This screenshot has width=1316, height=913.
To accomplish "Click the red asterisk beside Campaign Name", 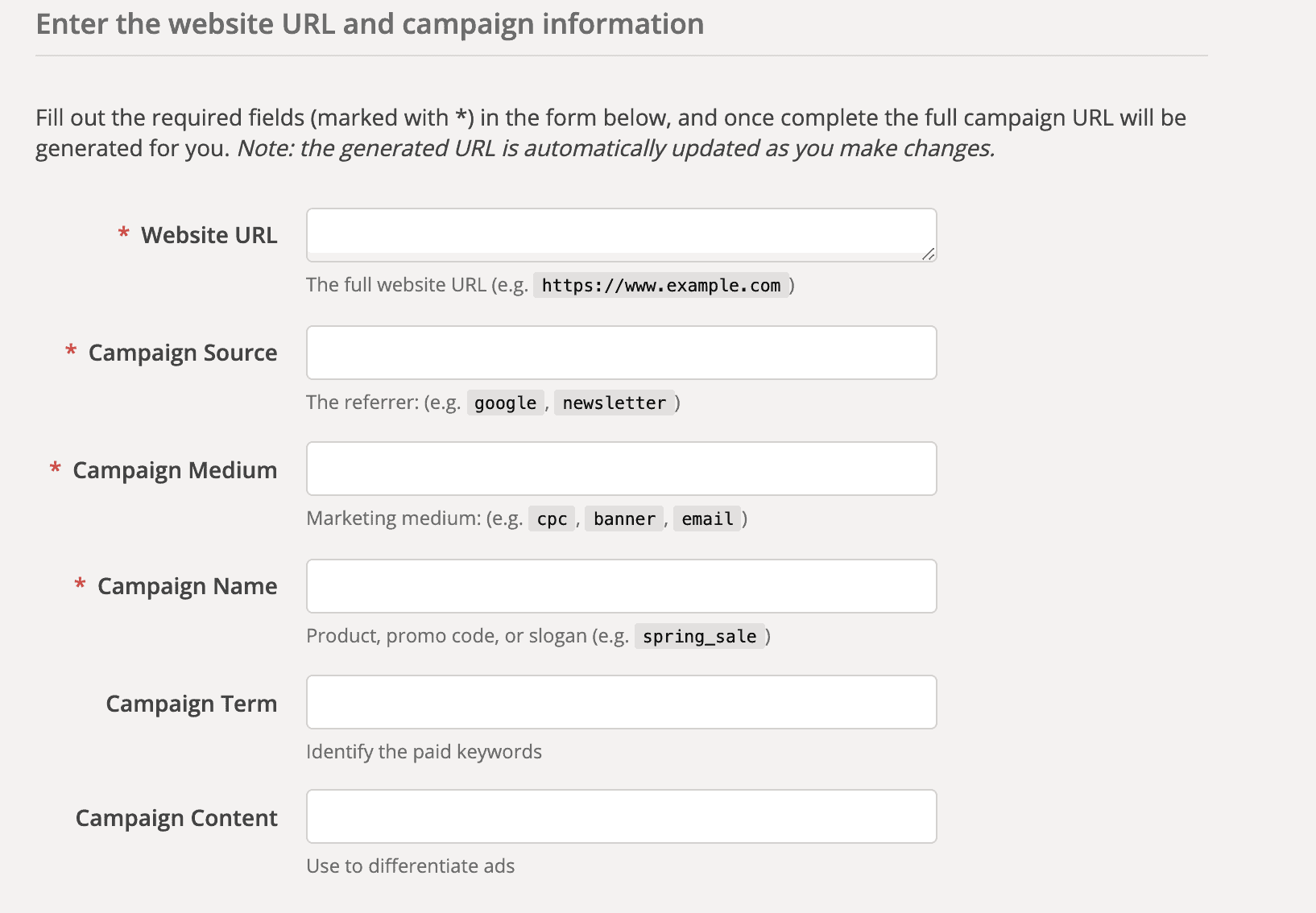I will click(79, 585).
